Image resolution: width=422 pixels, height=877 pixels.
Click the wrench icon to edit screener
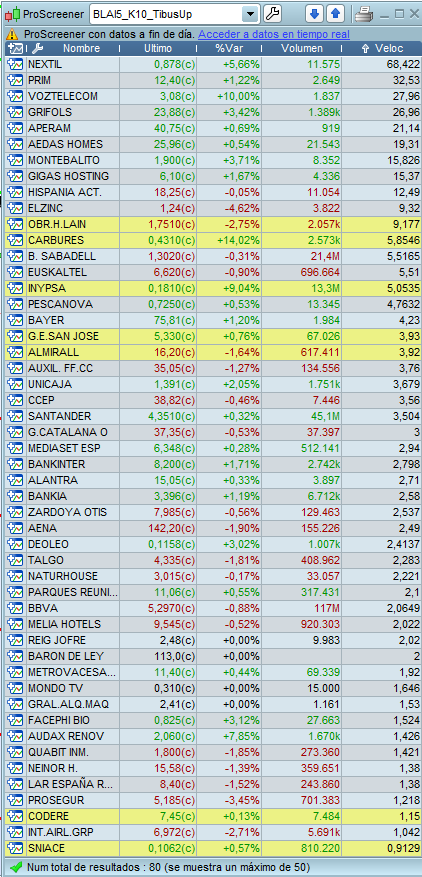pos(272,14)
